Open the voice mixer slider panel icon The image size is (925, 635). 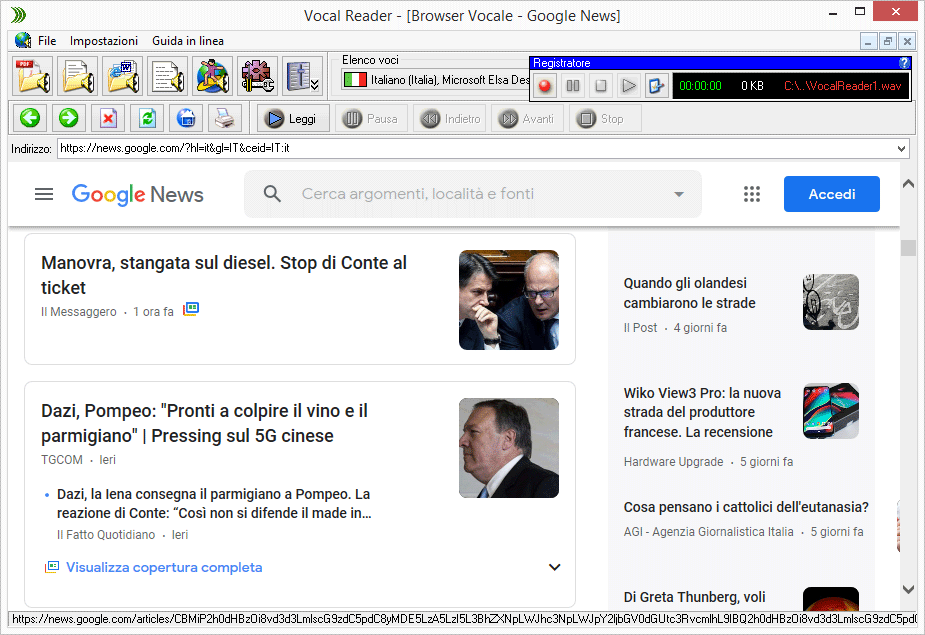302,76
